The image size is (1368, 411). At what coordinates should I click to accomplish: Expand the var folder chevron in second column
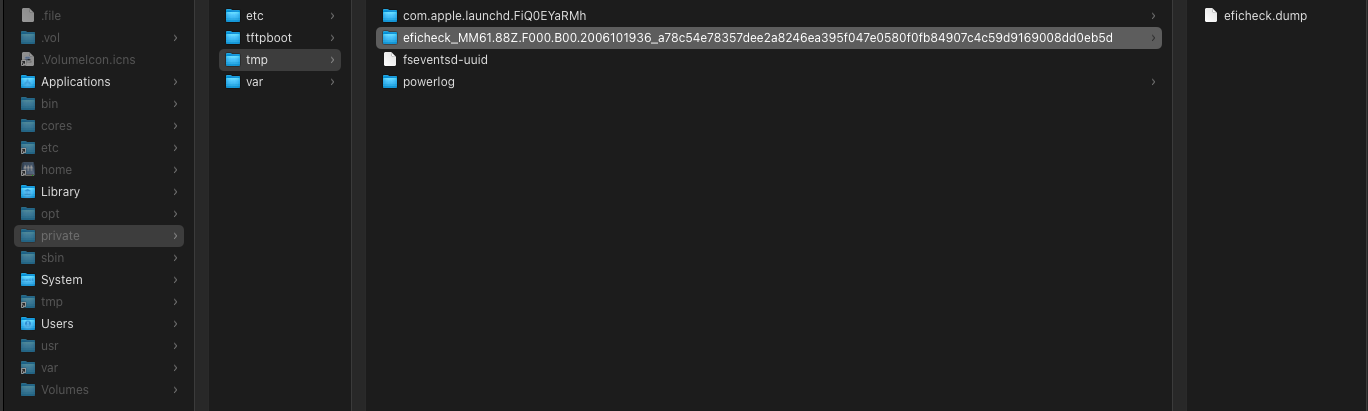click(x=332, y=82)
